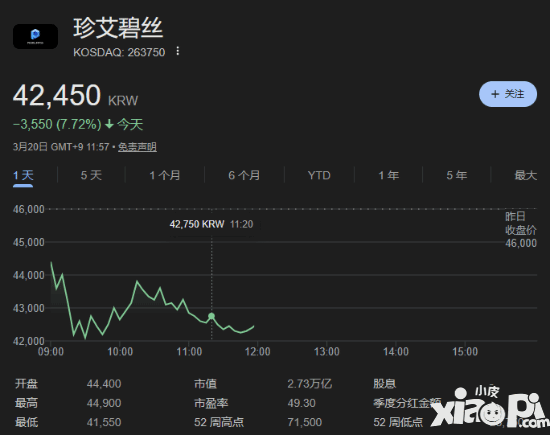Select the 1 个月 range tab

pyautogui.click(x=165, y=175)
